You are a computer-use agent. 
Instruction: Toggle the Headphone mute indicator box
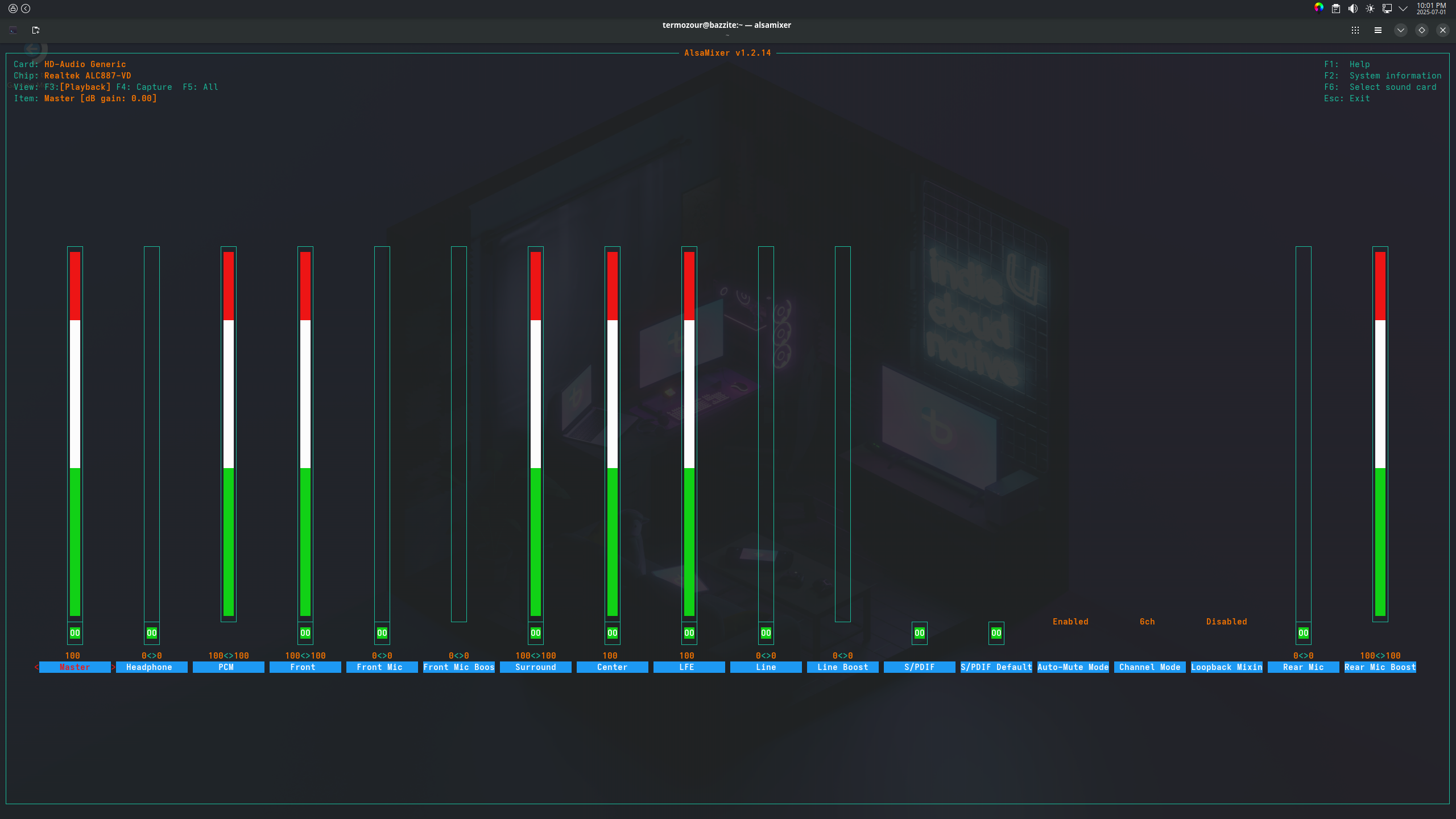coord(152,633)
